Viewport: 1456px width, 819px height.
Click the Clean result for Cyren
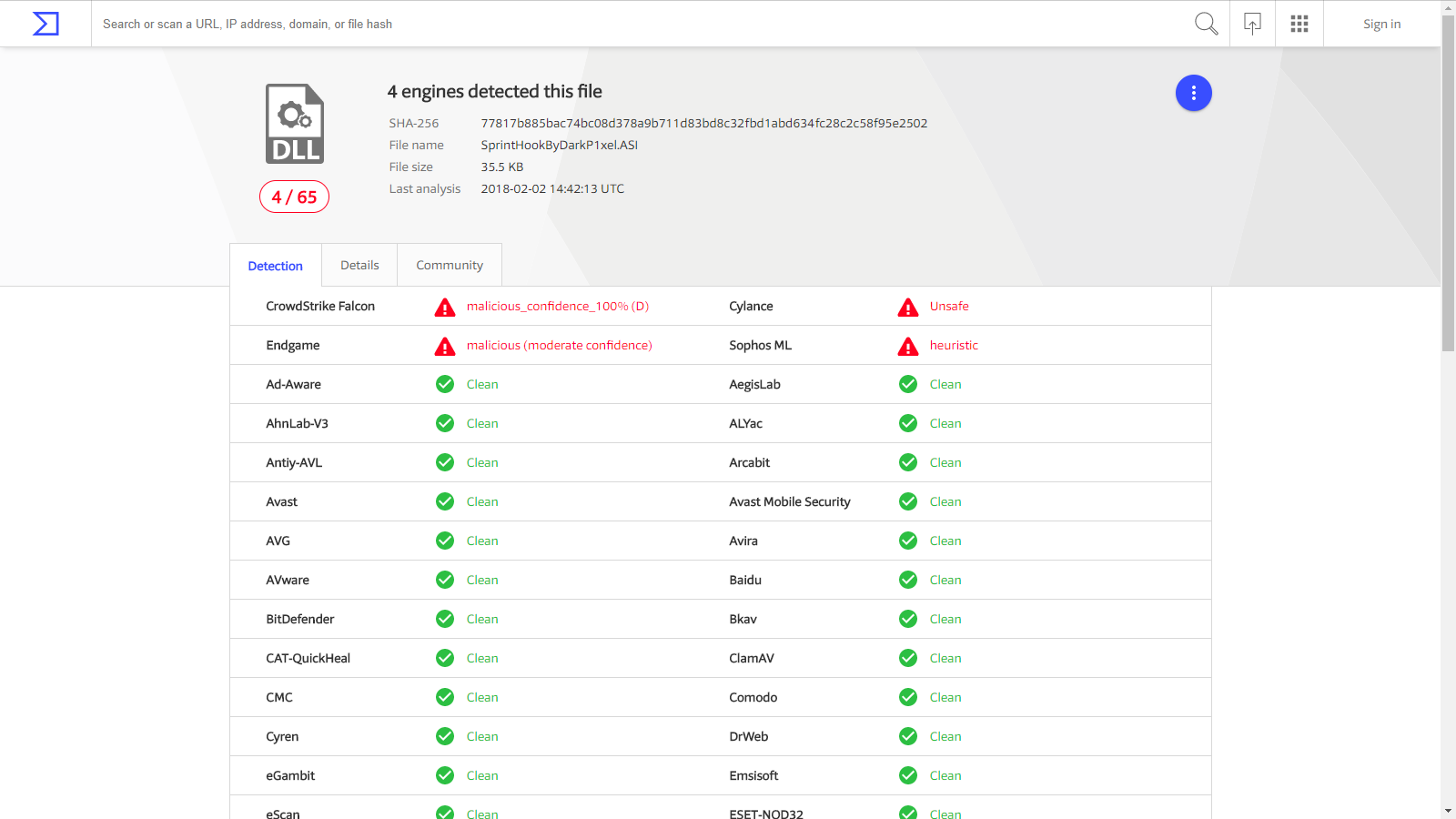coord(482,736)
